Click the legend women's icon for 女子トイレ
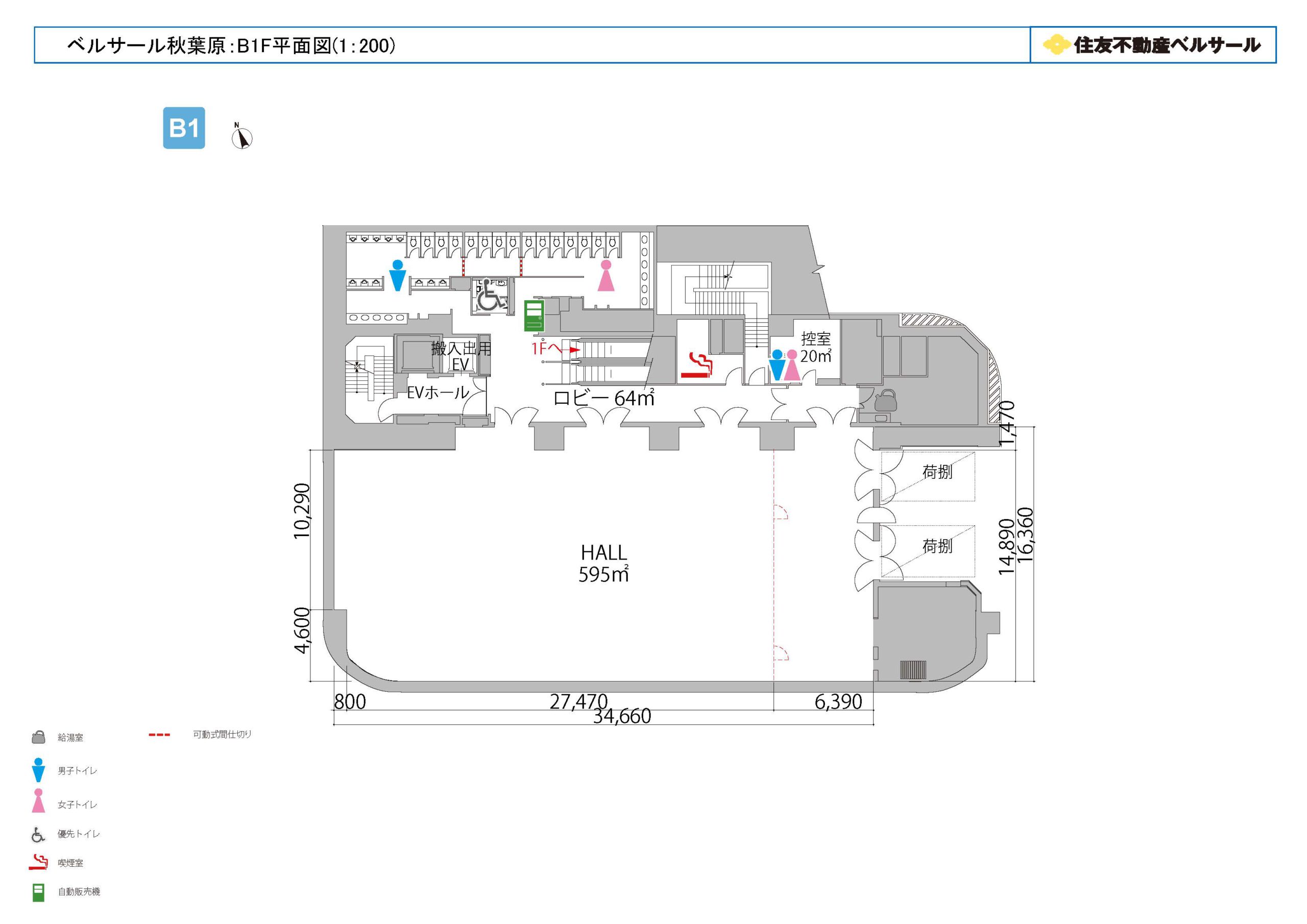The width and height of the screenshot is (1307, 924). tap(38, 800)
